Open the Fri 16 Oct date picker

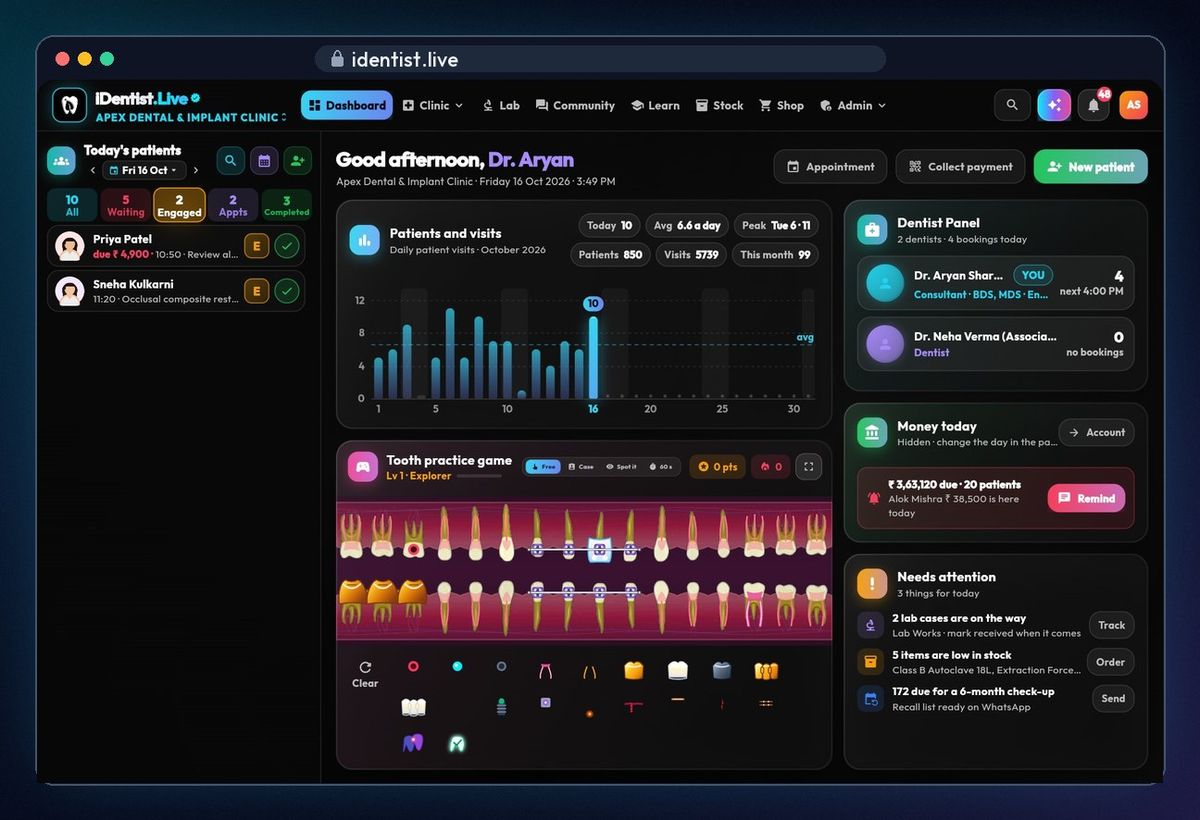coord(144,170)
